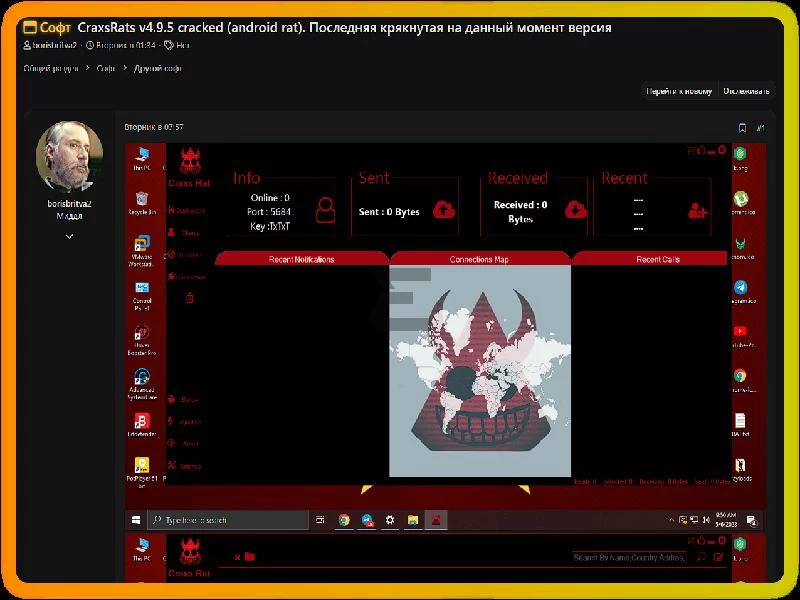Select the Connections Map tab header
The height and width of the screenshot is (600, 800).
click(x=479, y=259)
